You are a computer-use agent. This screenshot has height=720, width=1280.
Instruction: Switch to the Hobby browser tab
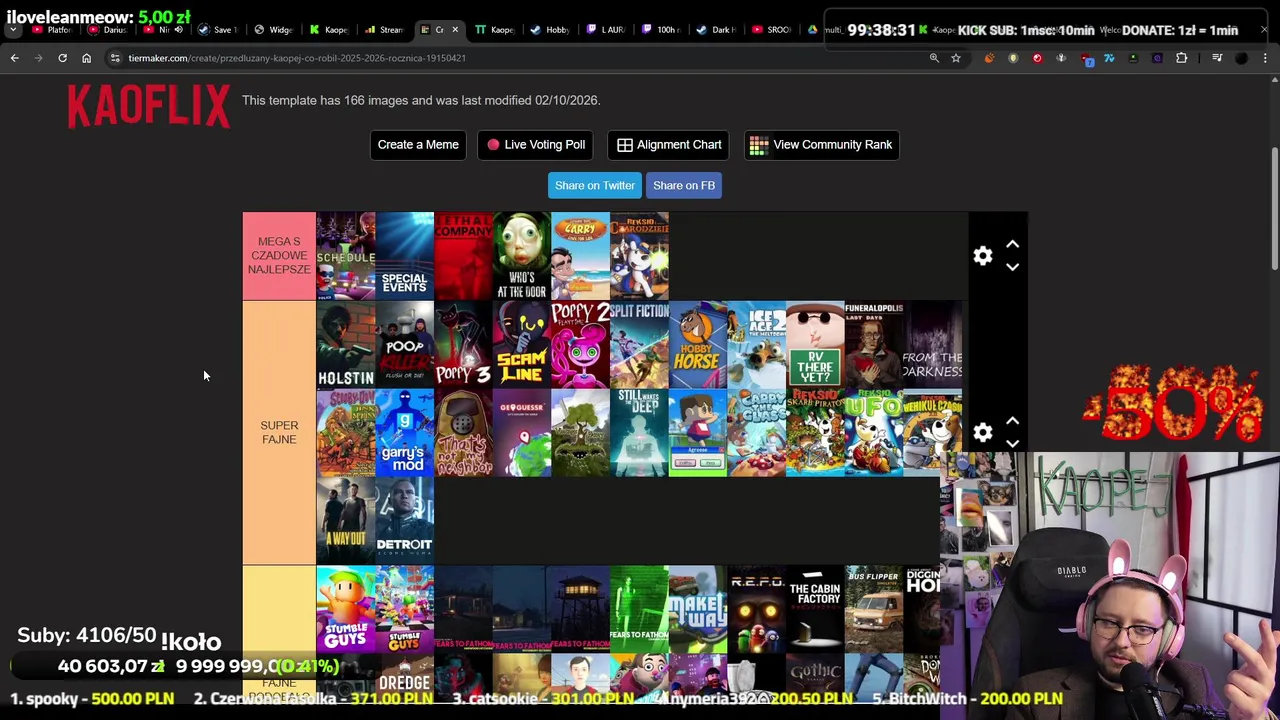(x=549, y=29)
